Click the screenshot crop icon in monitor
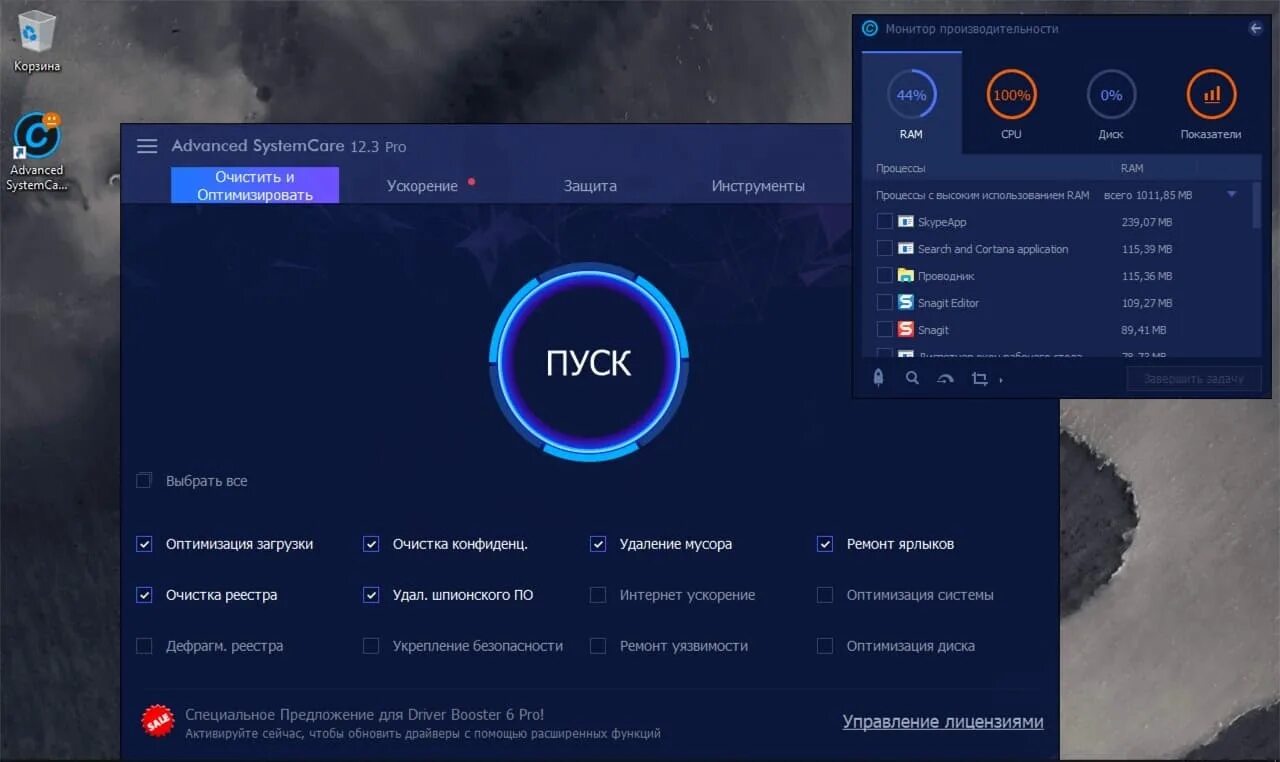Screen dimensions: 1280x762 pyautogui.click(x=979, y=379)
